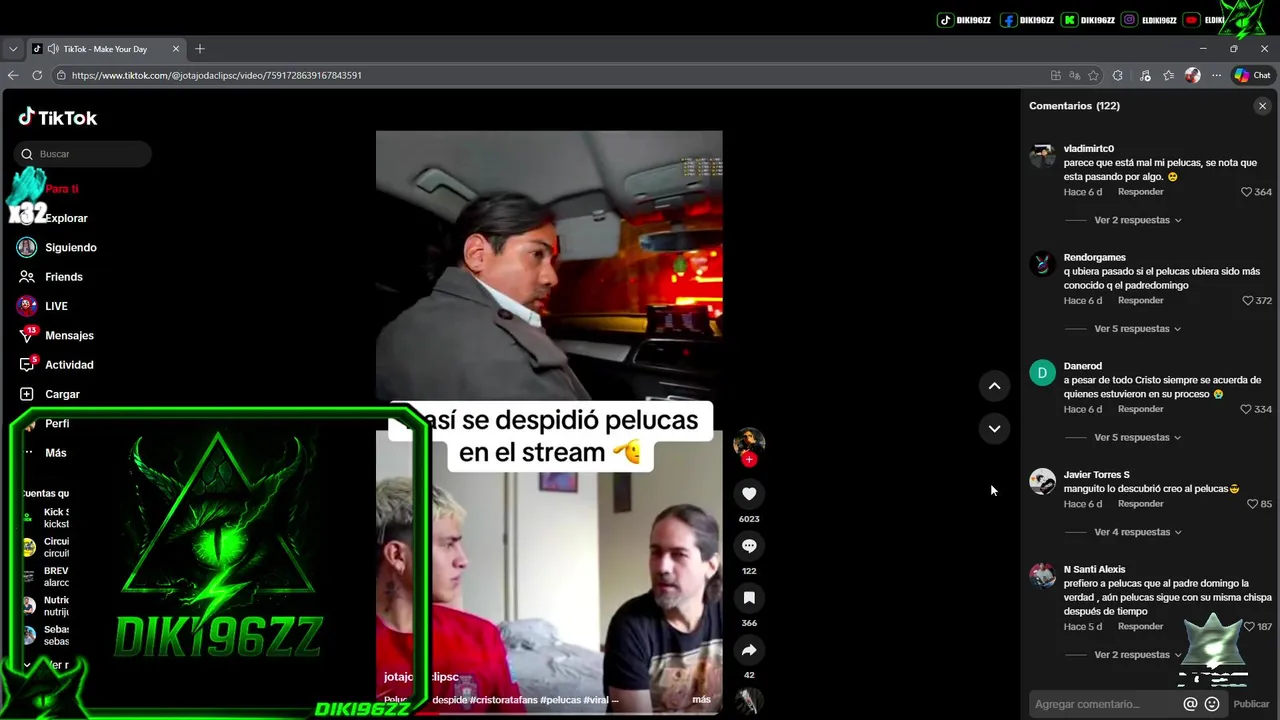Like the video with the heart showing 6023
The height and width of the screenshot is (720, 1280).
749,493
